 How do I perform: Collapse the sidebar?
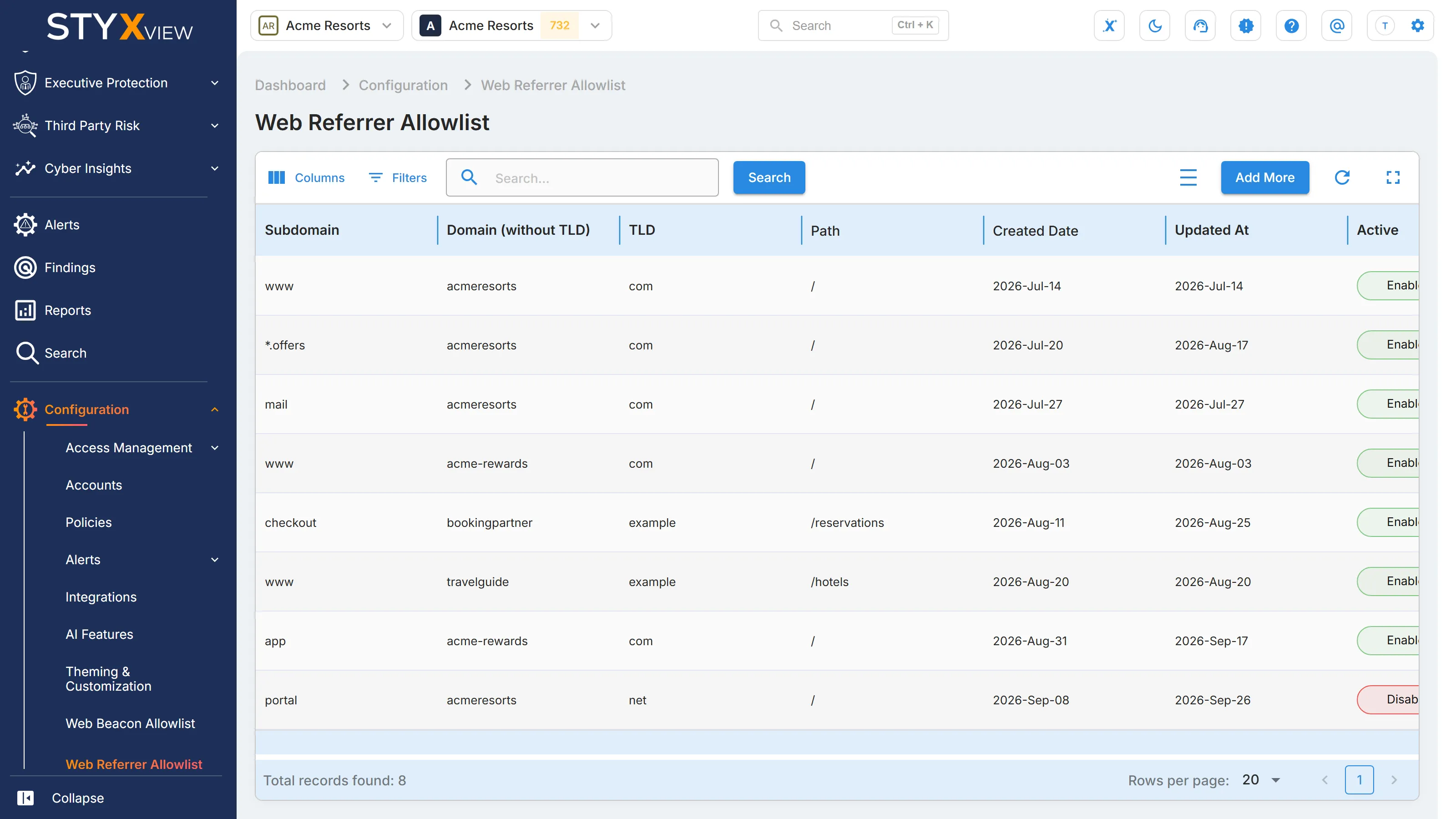tap(60, 798)
